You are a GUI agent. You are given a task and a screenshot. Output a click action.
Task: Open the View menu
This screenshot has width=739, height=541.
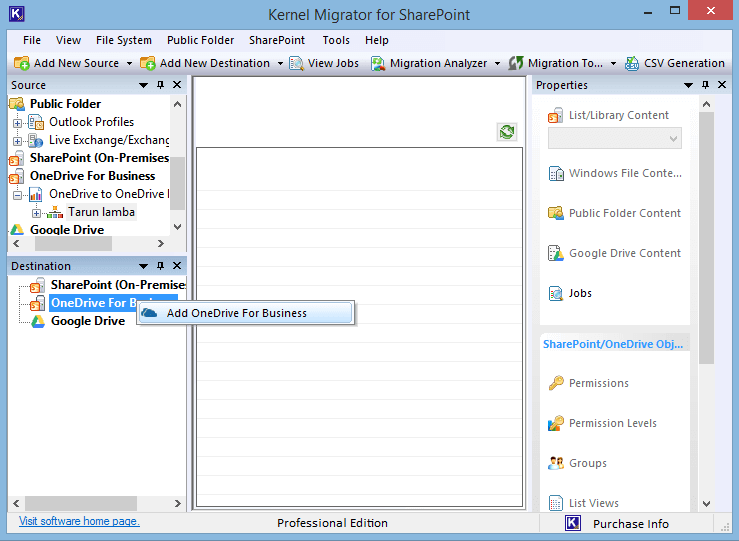(x=68, y=41)
